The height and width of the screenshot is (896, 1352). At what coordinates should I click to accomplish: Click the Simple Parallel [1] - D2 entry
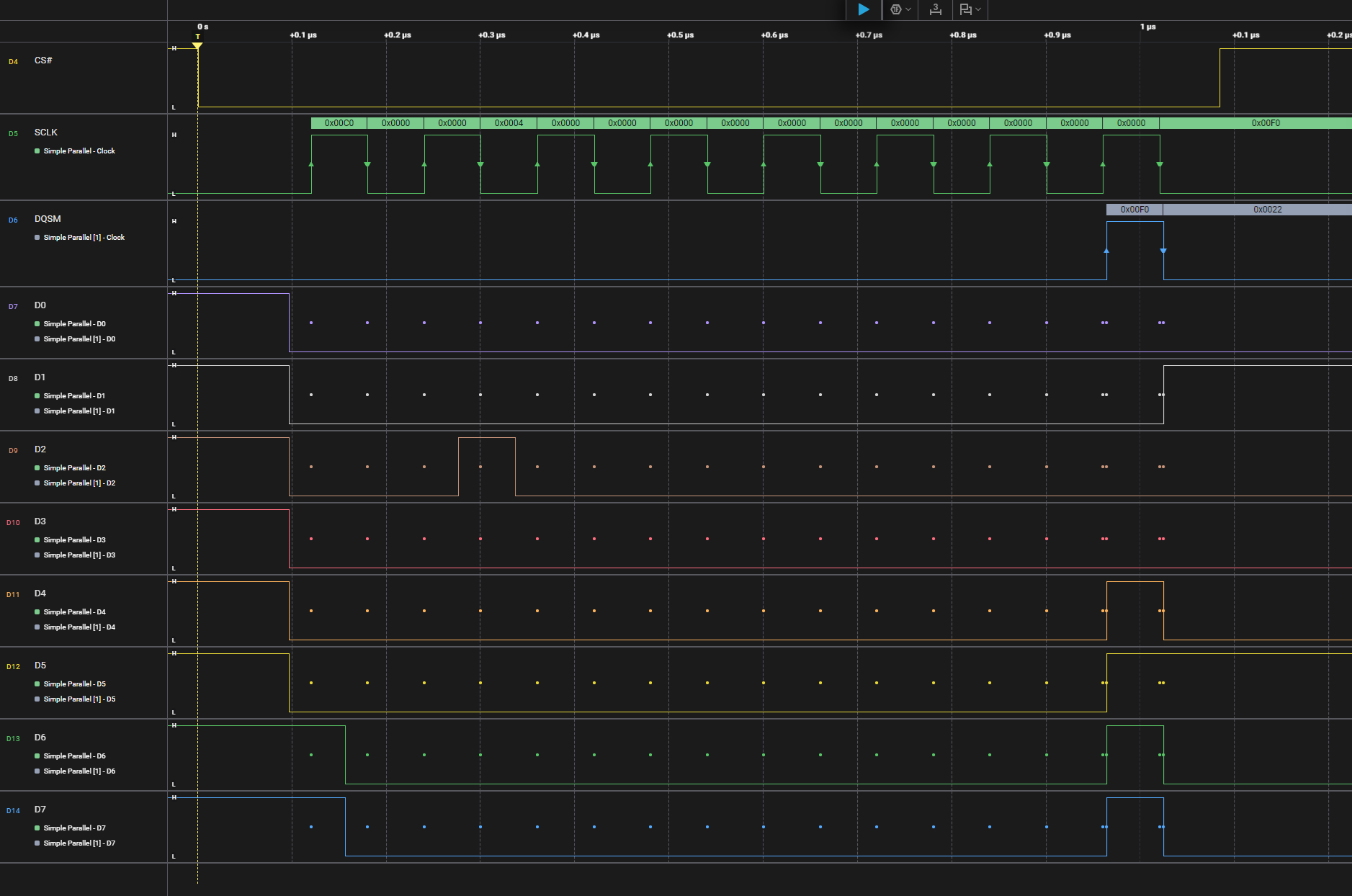[79, 483]
